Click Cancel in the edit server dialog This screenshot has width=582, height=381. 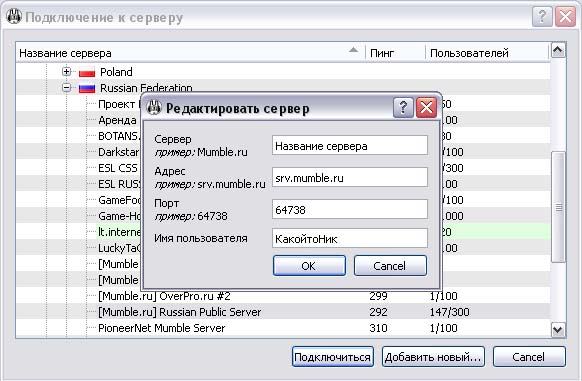390,266
